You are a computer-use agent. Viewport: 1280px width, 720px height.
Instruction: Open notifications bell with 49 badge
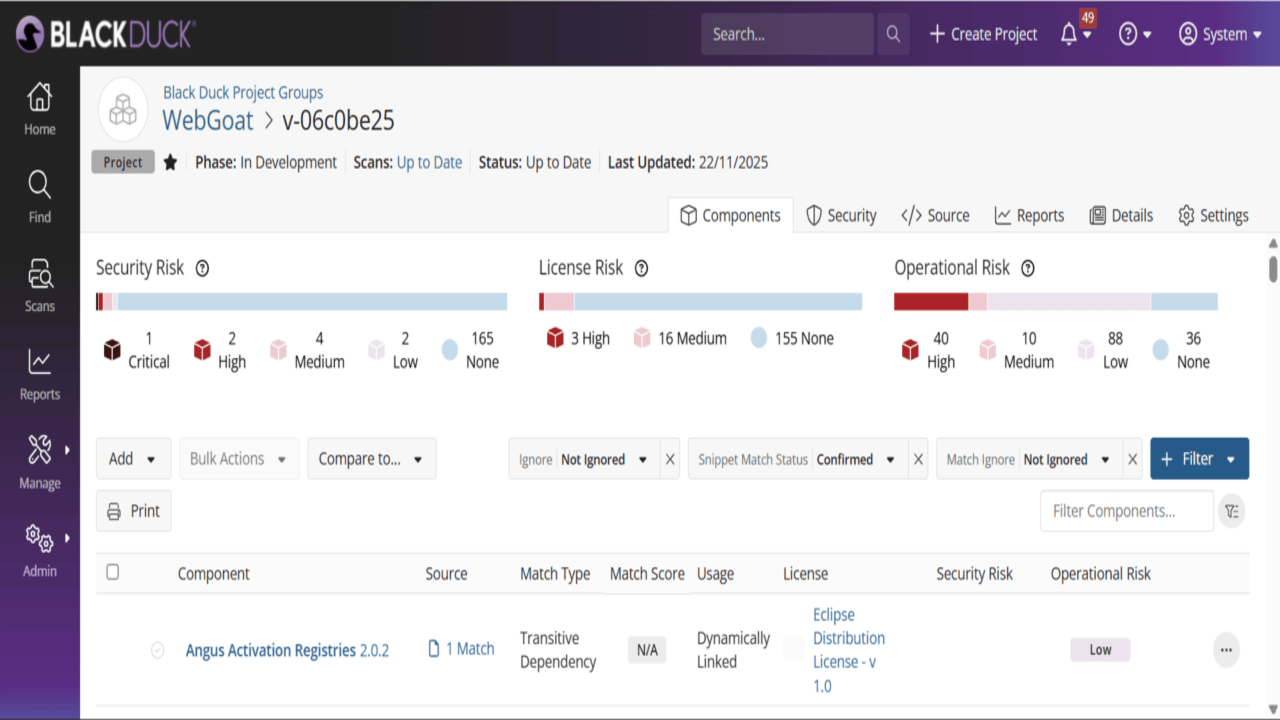click(x=1075, y=33)
